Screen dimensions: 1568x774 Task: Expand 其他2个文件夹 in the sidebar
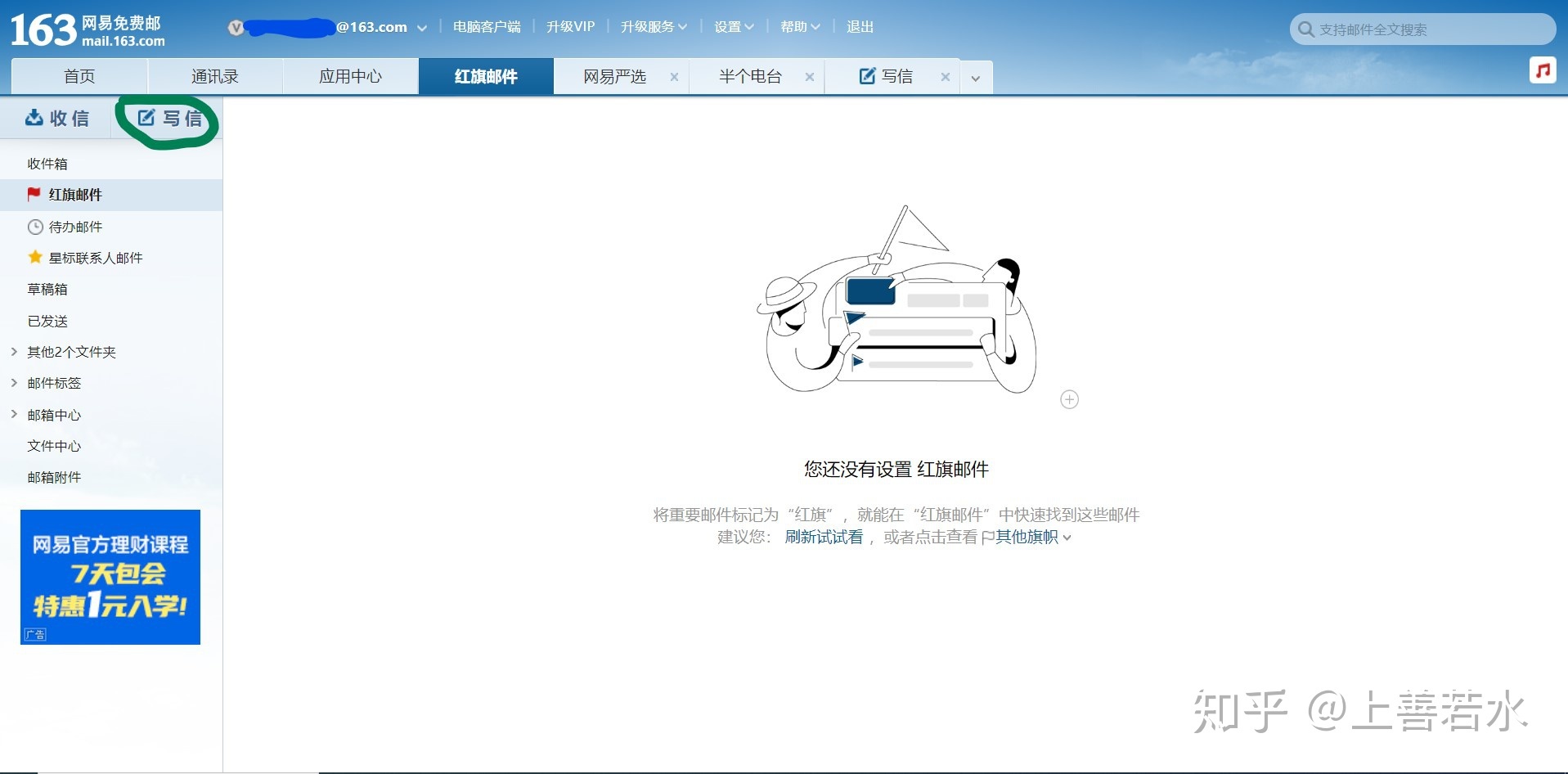click(13, 352)
